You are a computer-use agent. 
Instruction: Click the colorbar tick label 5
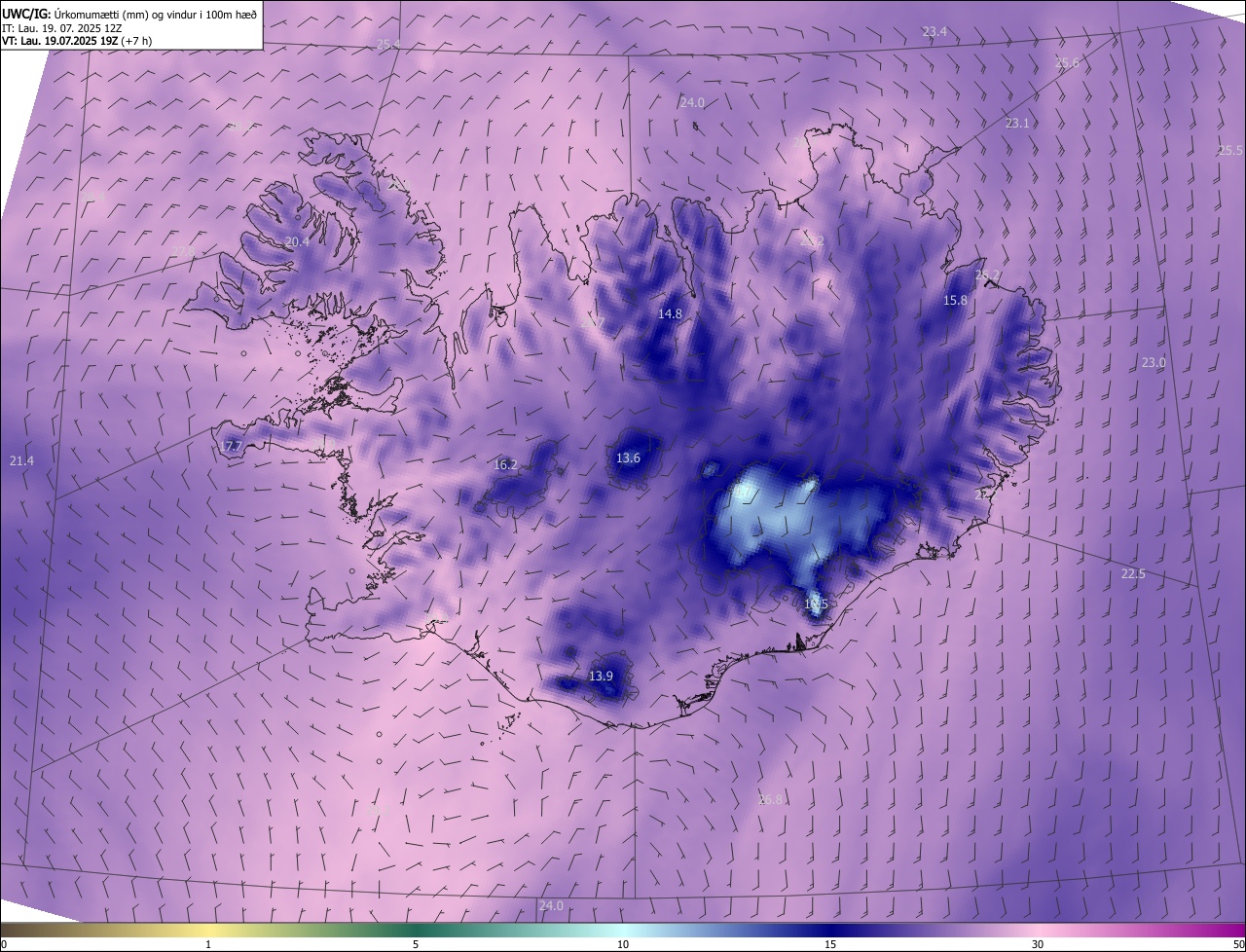[x=416, y=944]
